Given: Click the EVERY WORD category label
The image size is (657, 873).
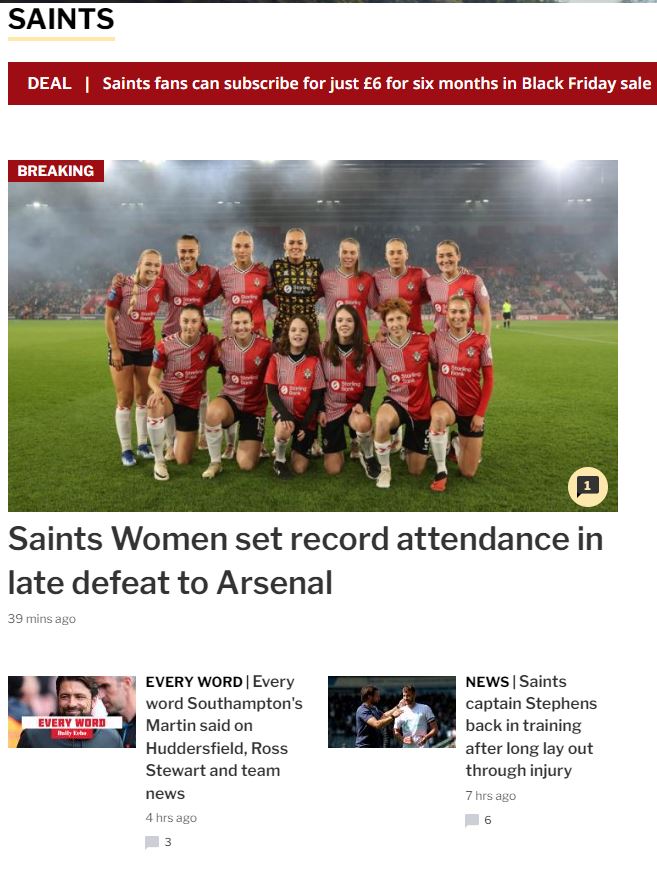Looking at the screenshot, I should point(194,682).
